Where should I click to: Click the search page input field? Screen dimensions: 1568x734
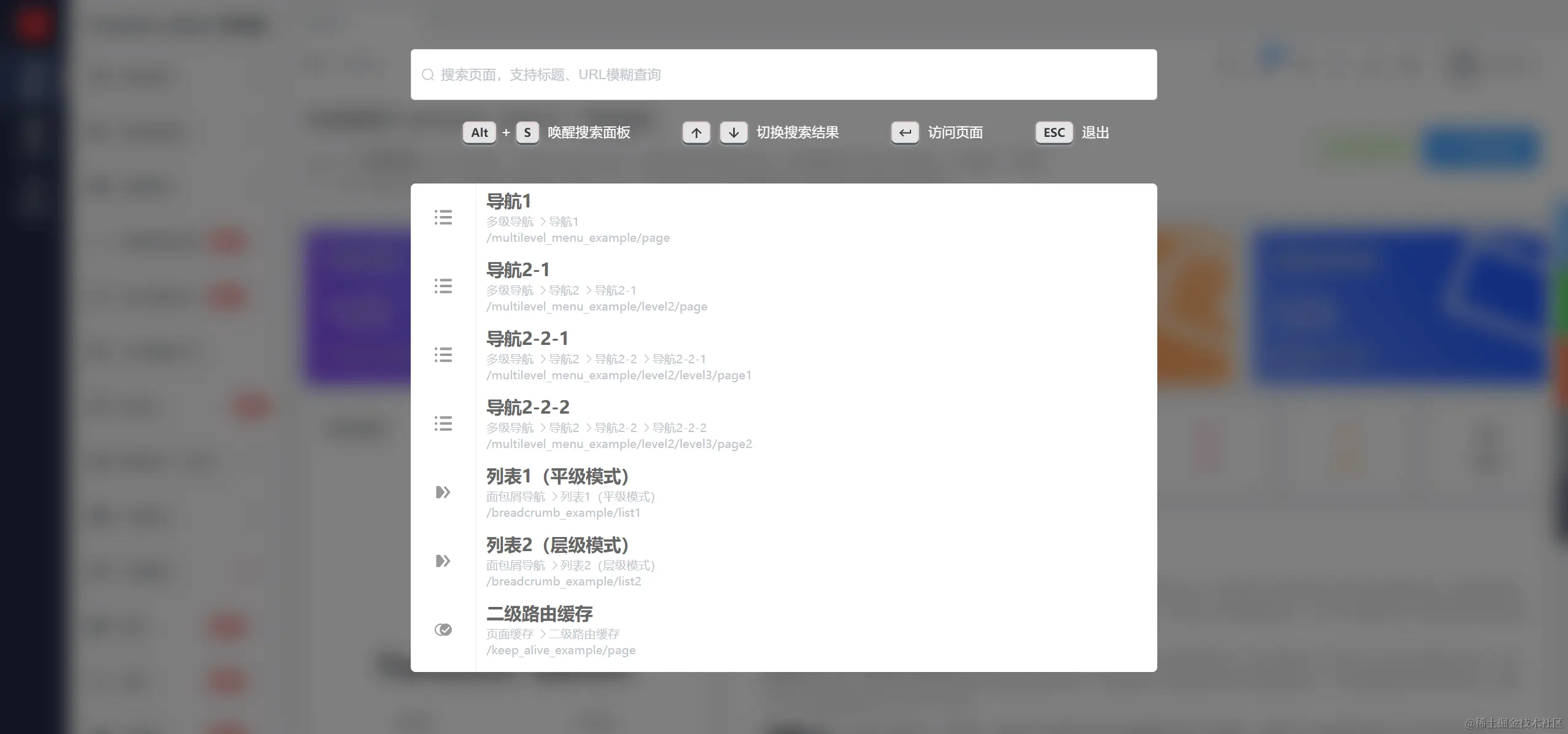click(x=783, y=74)
